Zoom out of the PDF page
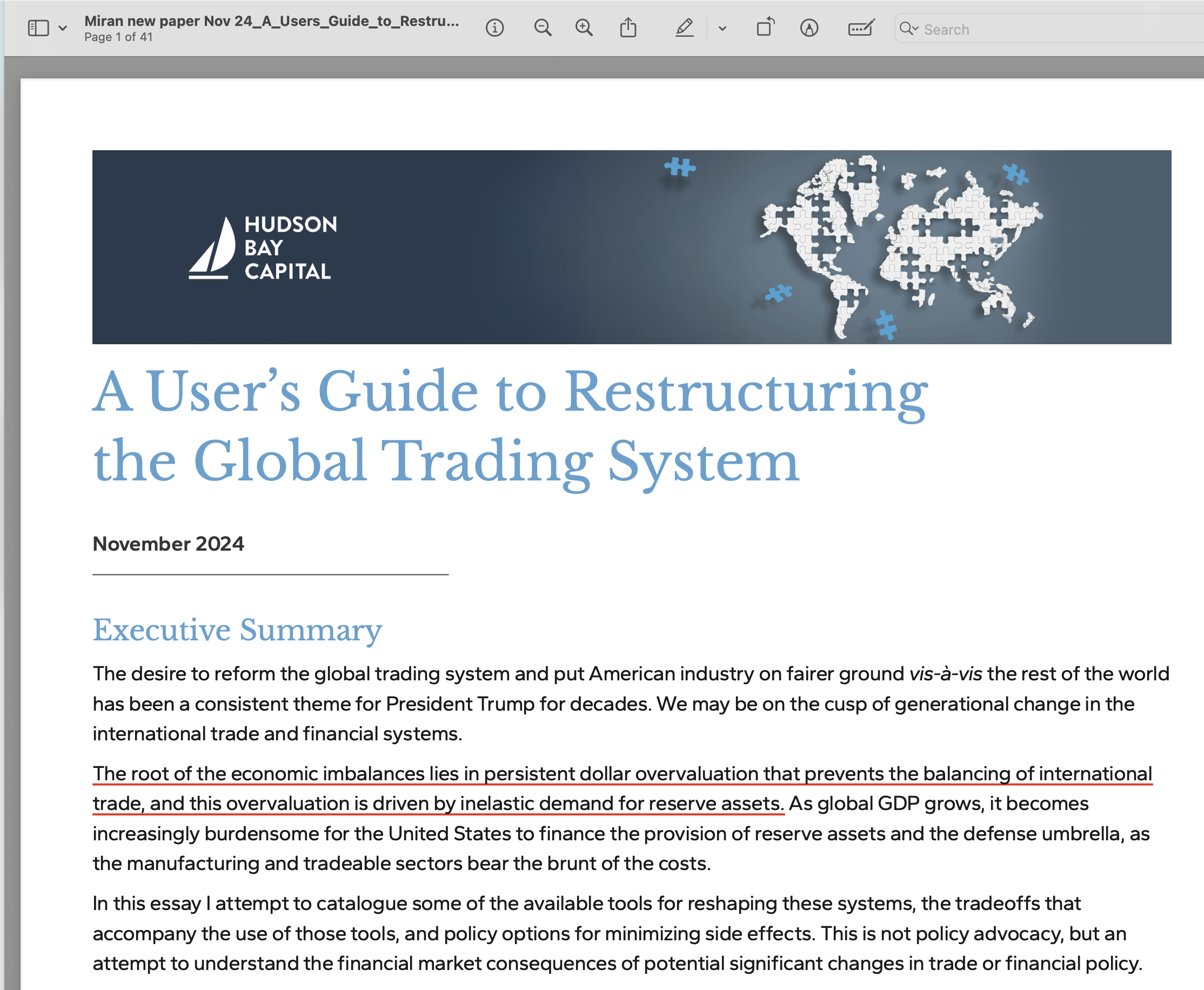This screenshot has height=990, width=1204. point(543,28)
